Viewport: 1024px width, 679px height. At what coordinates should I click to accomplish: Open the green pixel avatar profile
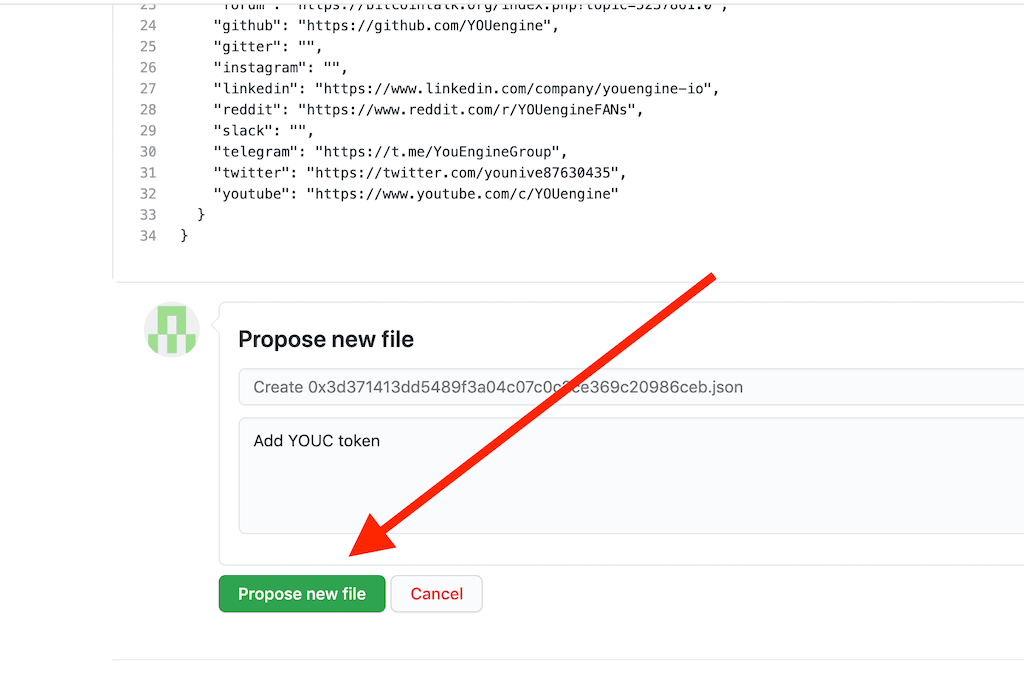172,330
